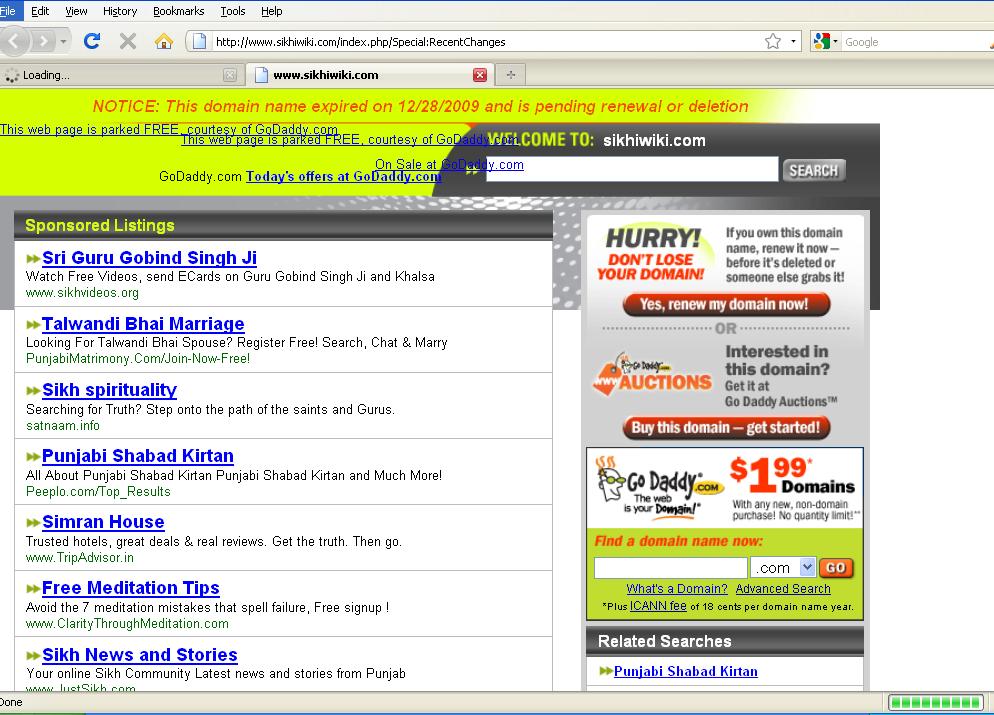Screen dimensions: 994x715
Task: Open the Simran House link
Action: pos(103,522)
